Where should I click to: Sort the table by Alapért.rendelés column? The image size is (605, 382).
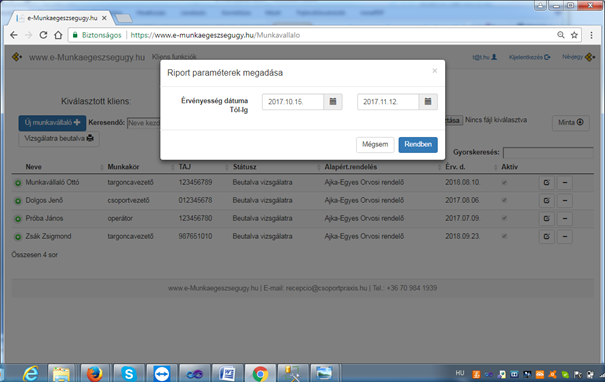click(x=351, y=167)
